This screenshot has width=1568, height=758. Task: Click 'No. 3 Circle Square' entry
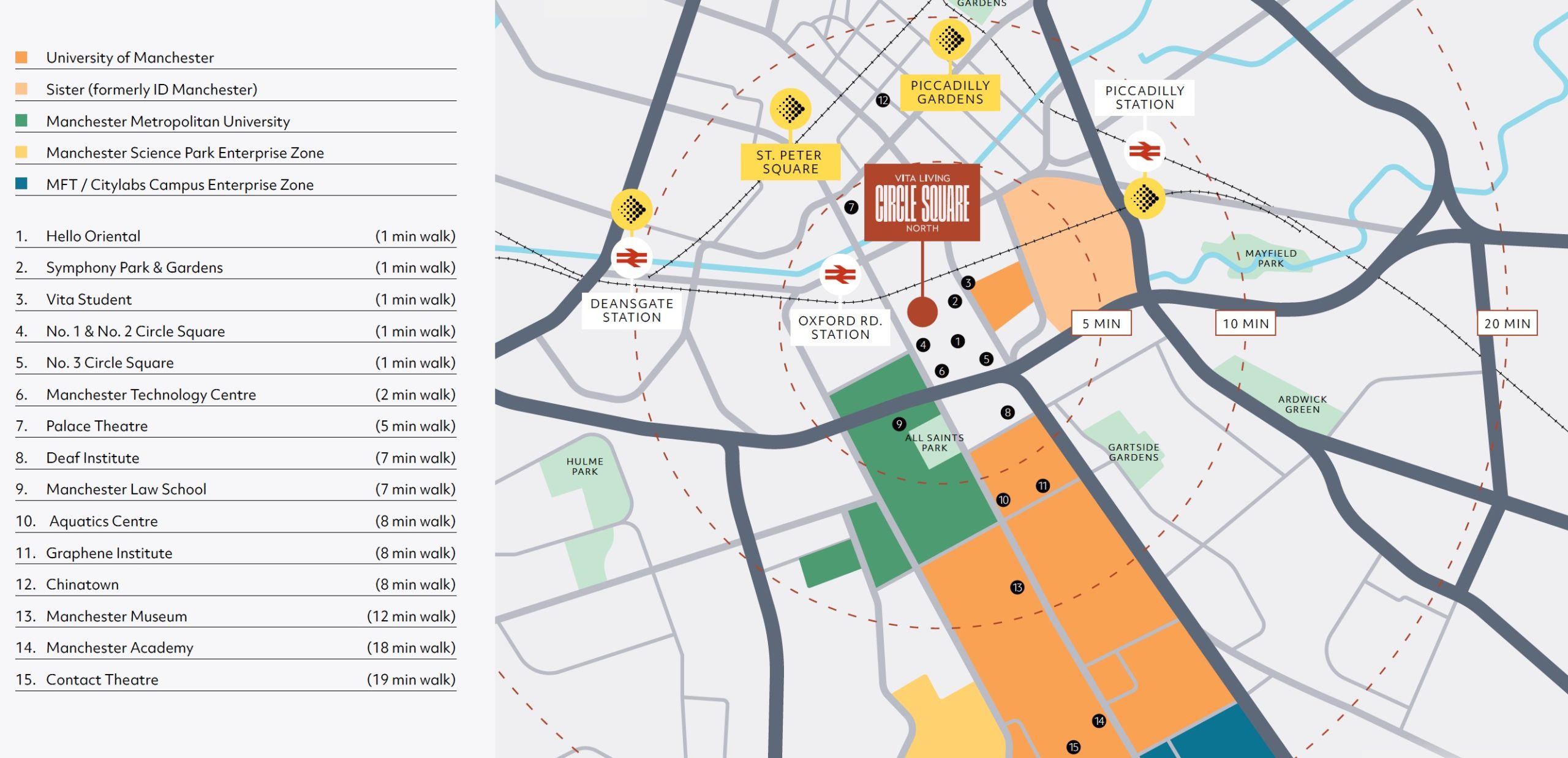110,363
